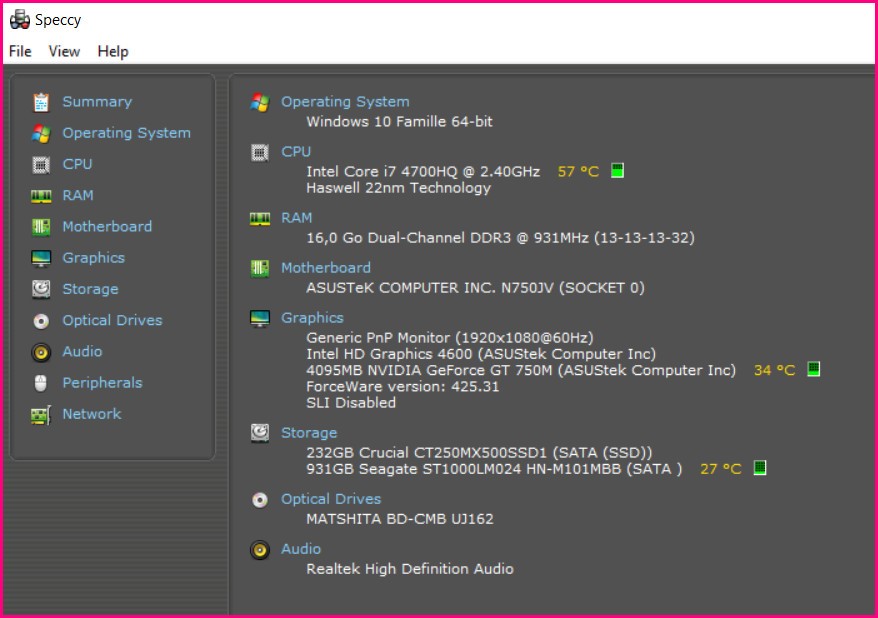Screen dimensions: 878x618
Task: Click the Audio speaker icon in sidebar
Action: 41,352
